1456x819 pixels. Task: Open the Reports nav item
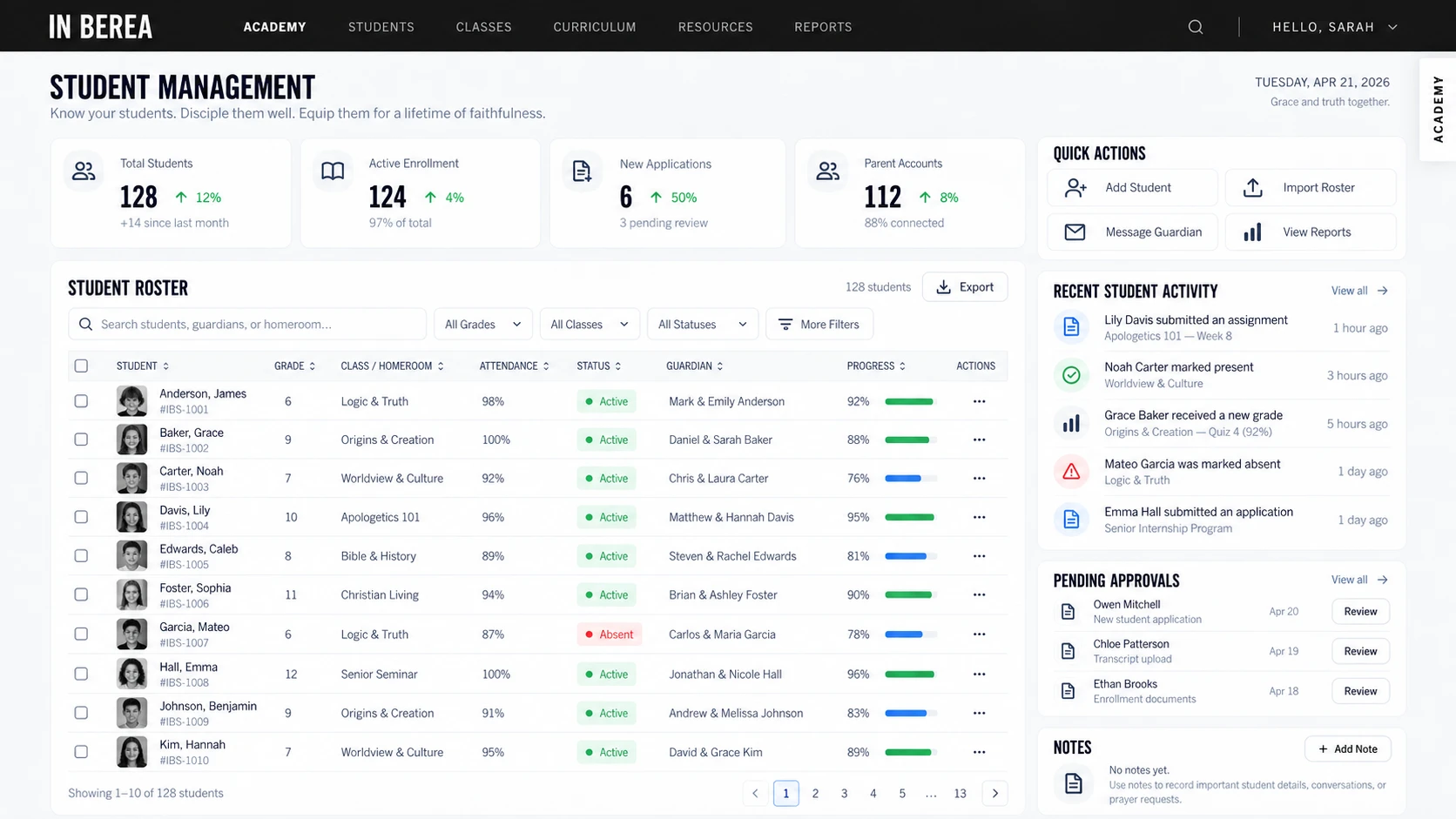(x=823, y=27)
